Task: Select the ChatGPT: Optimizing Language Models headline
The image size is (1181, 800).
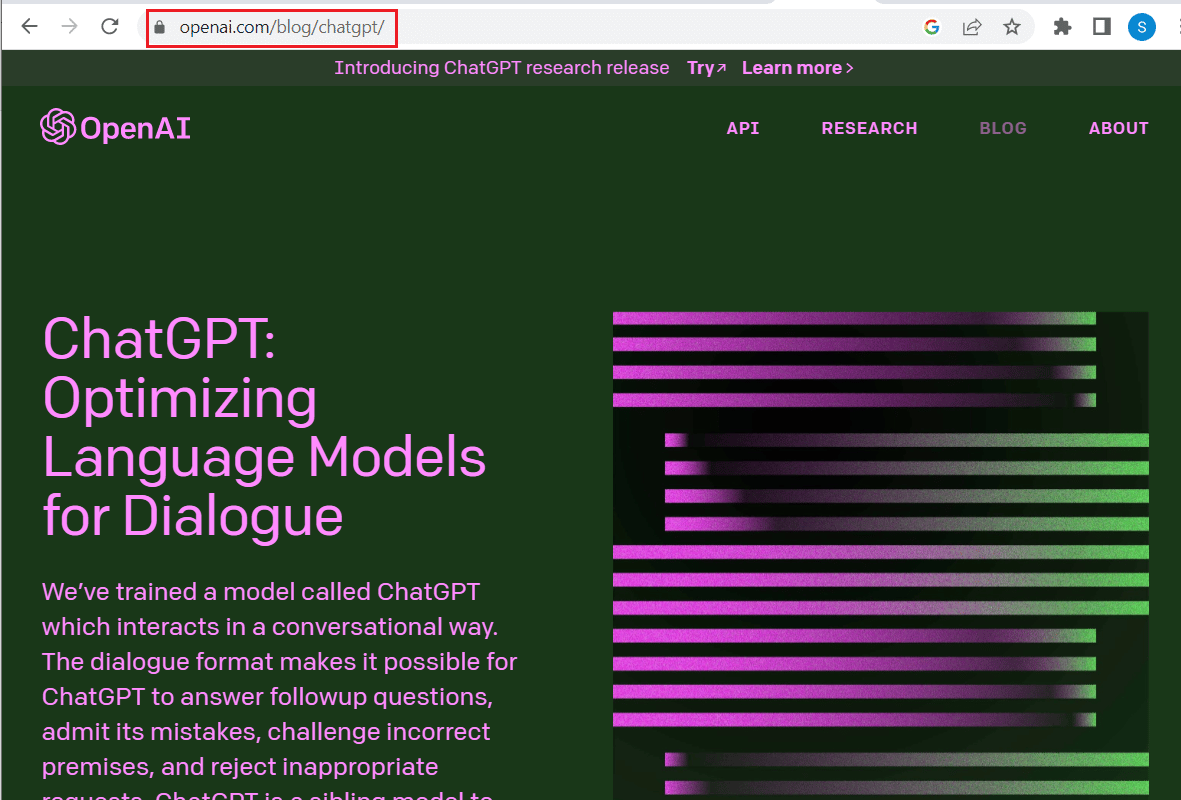Action: 264,426
